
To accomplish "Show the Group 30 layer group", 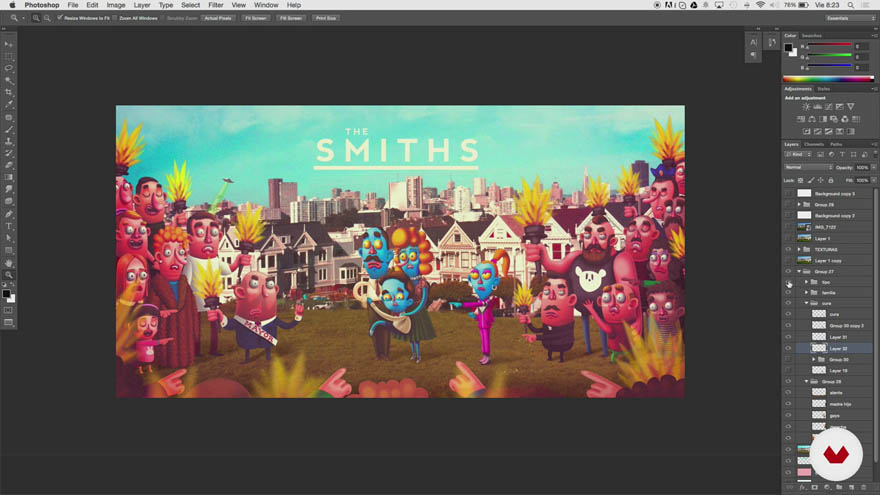I will [788, 359].
